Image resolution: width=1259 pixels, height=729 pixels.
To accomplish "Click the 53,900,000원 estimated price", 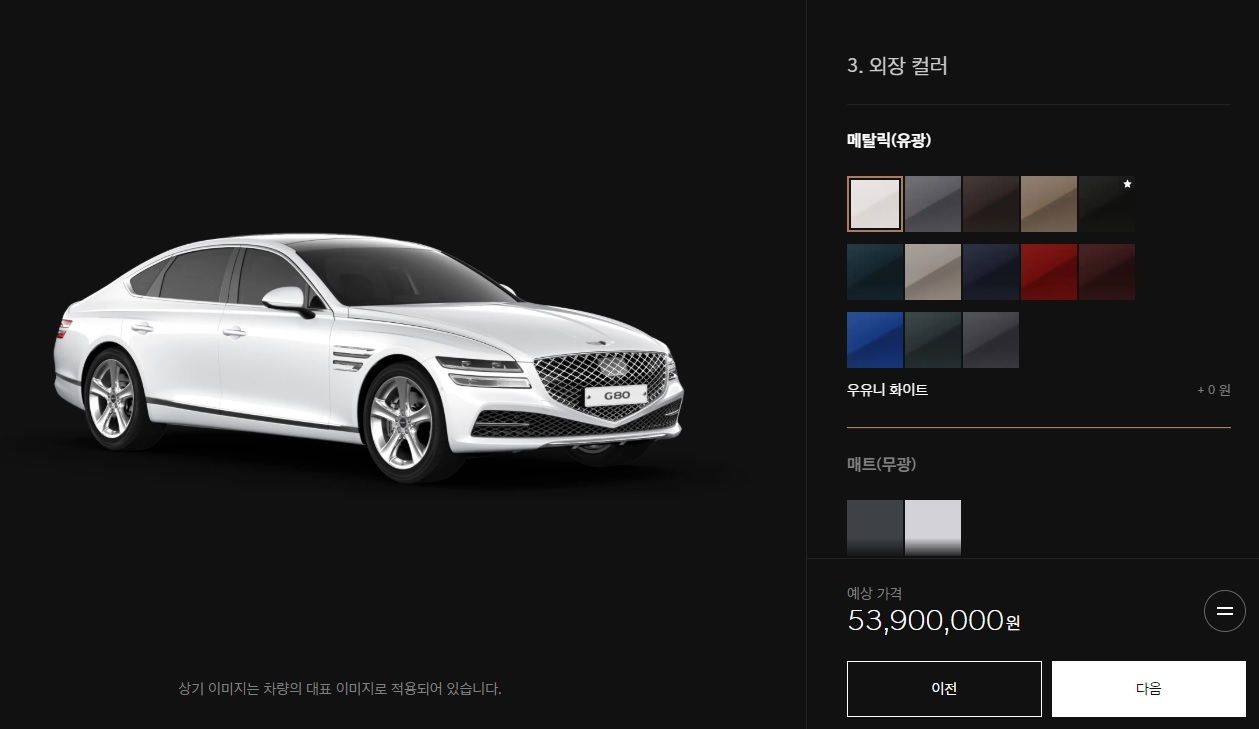I will 934,620.
